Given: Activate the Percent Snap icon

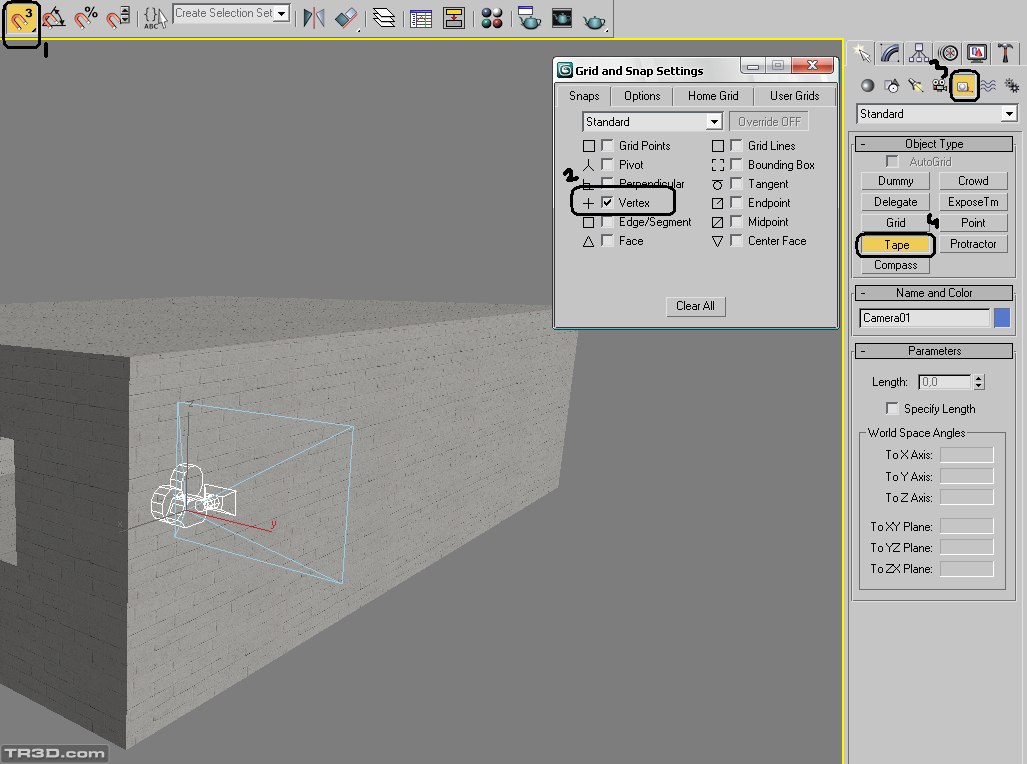Looking at the screenshot, I should tap(87, 18).
